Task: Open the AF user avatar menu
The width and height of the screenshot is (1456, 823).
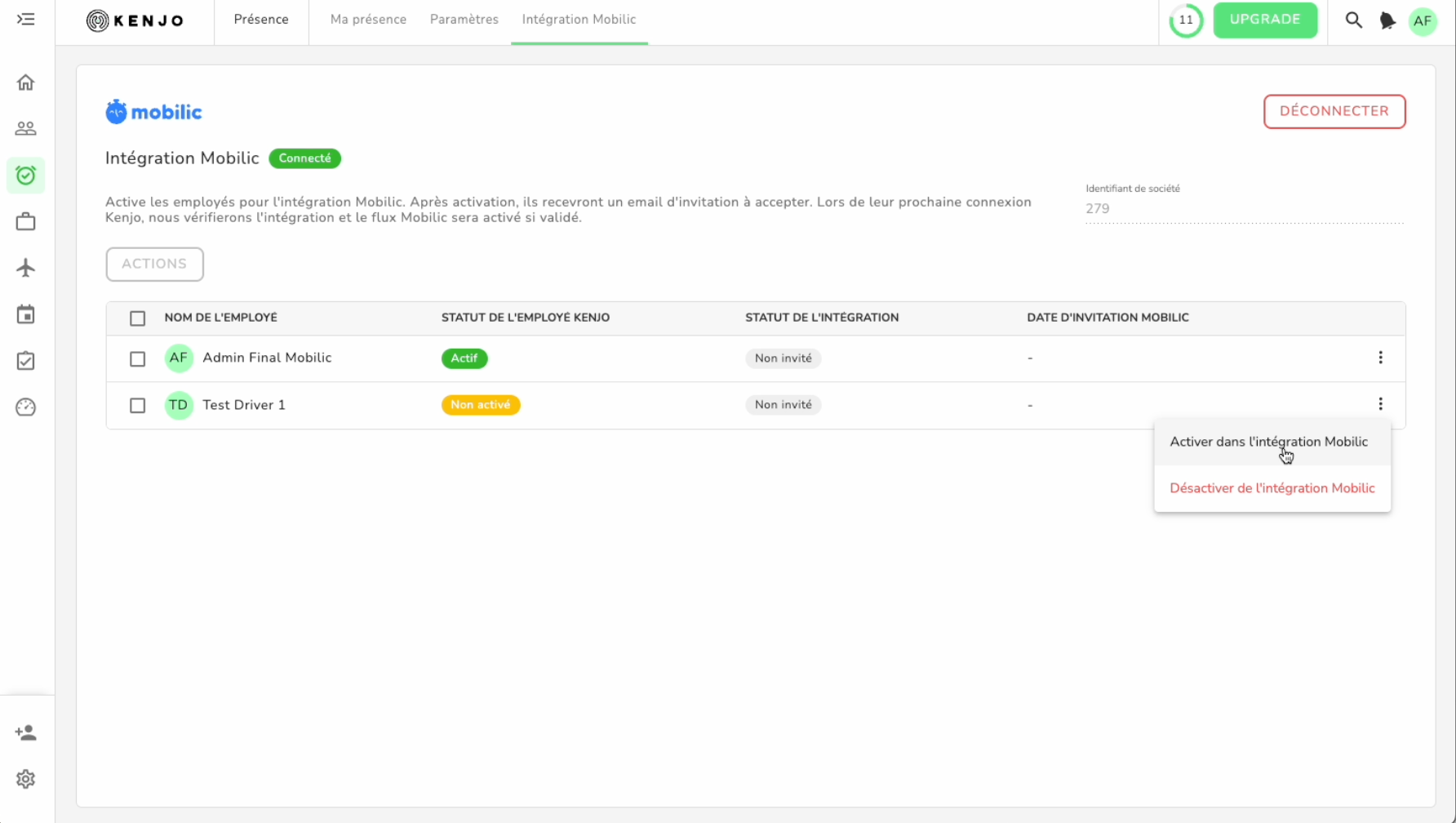Action: click(x=1423, y=21)
